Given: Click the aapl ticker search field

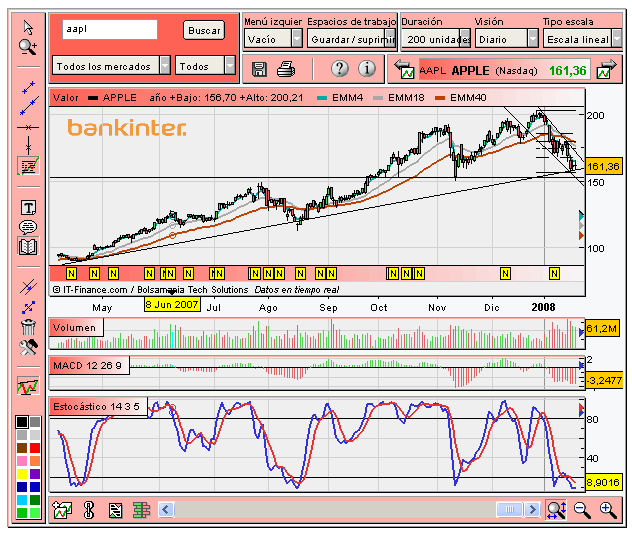Looking at the screenshot, I should (x=110, y=29).
